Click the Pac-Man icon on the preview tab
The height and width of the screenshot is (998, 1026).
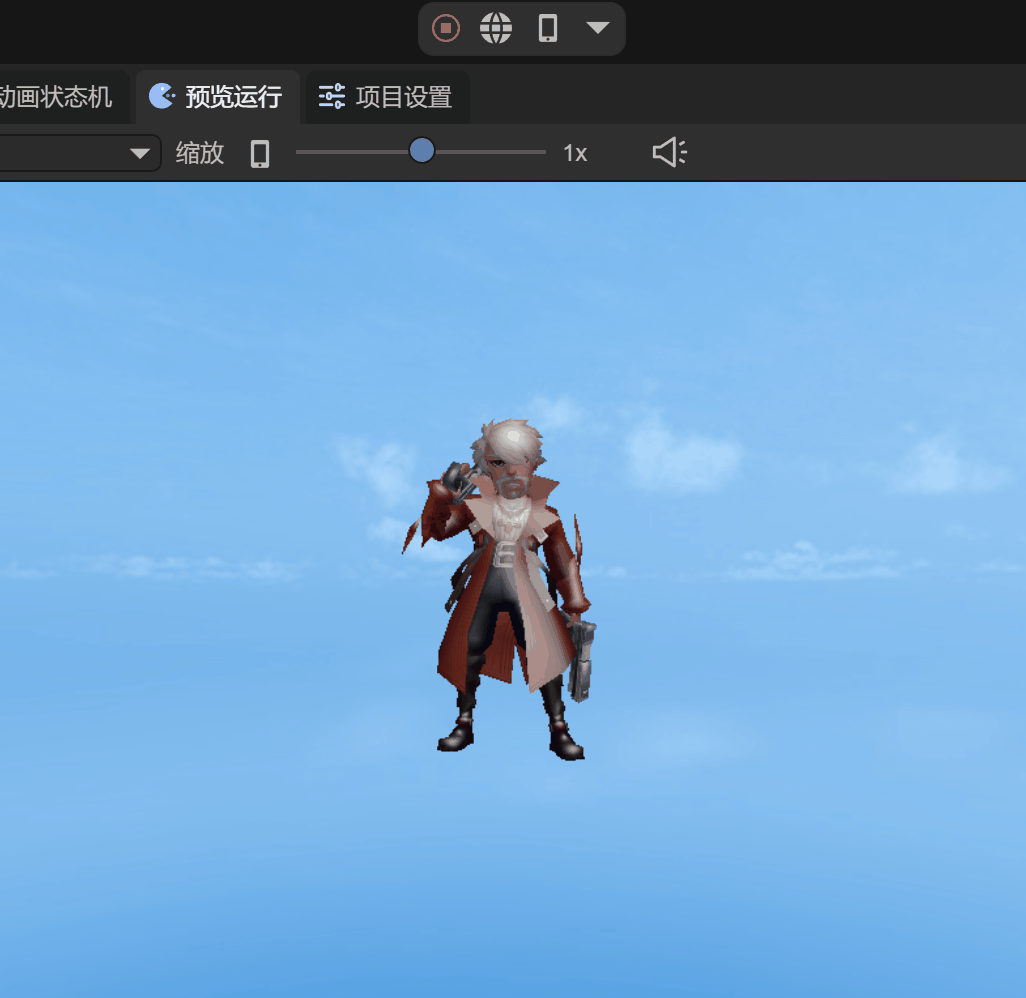(x=161, y=96)
